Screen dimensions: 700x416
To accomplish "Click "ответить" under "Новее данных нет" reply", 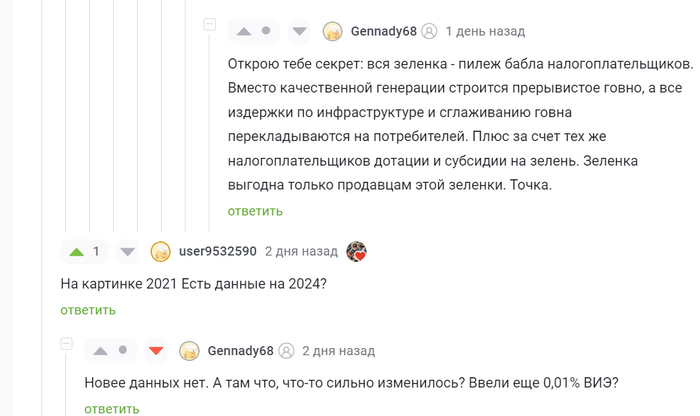I will [x=112, y=409].
